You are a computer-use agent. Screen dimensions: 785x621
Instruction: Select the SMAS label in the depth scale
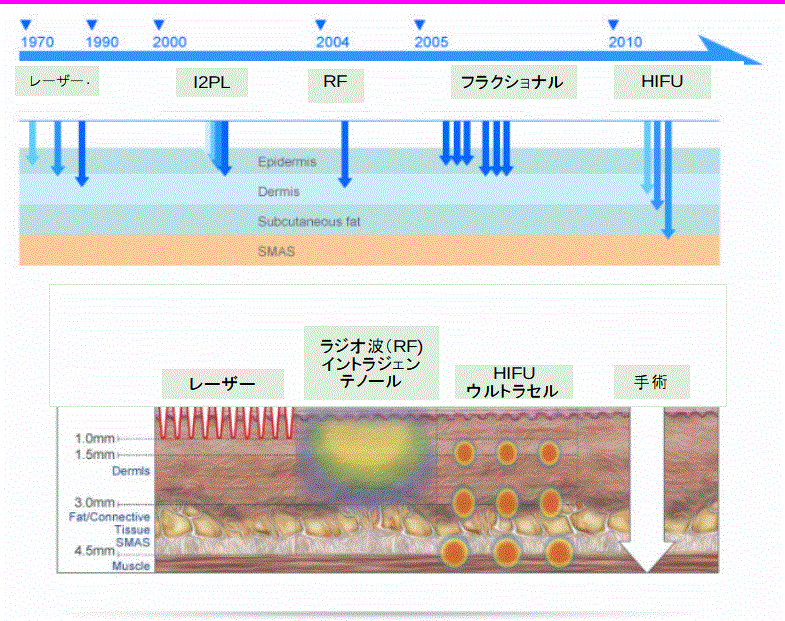(x=133, y=542)
